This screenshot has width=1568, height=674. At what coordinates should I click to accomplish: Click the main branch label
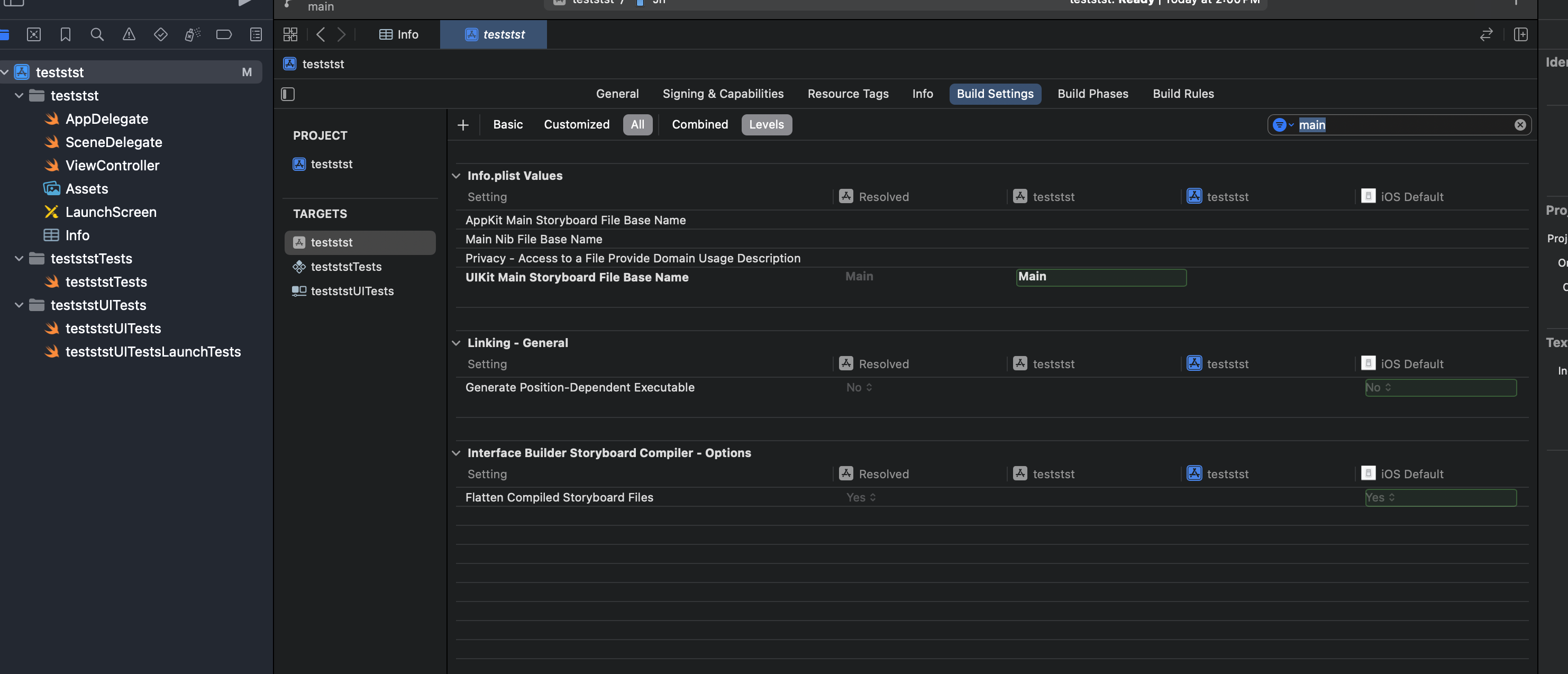320,7
